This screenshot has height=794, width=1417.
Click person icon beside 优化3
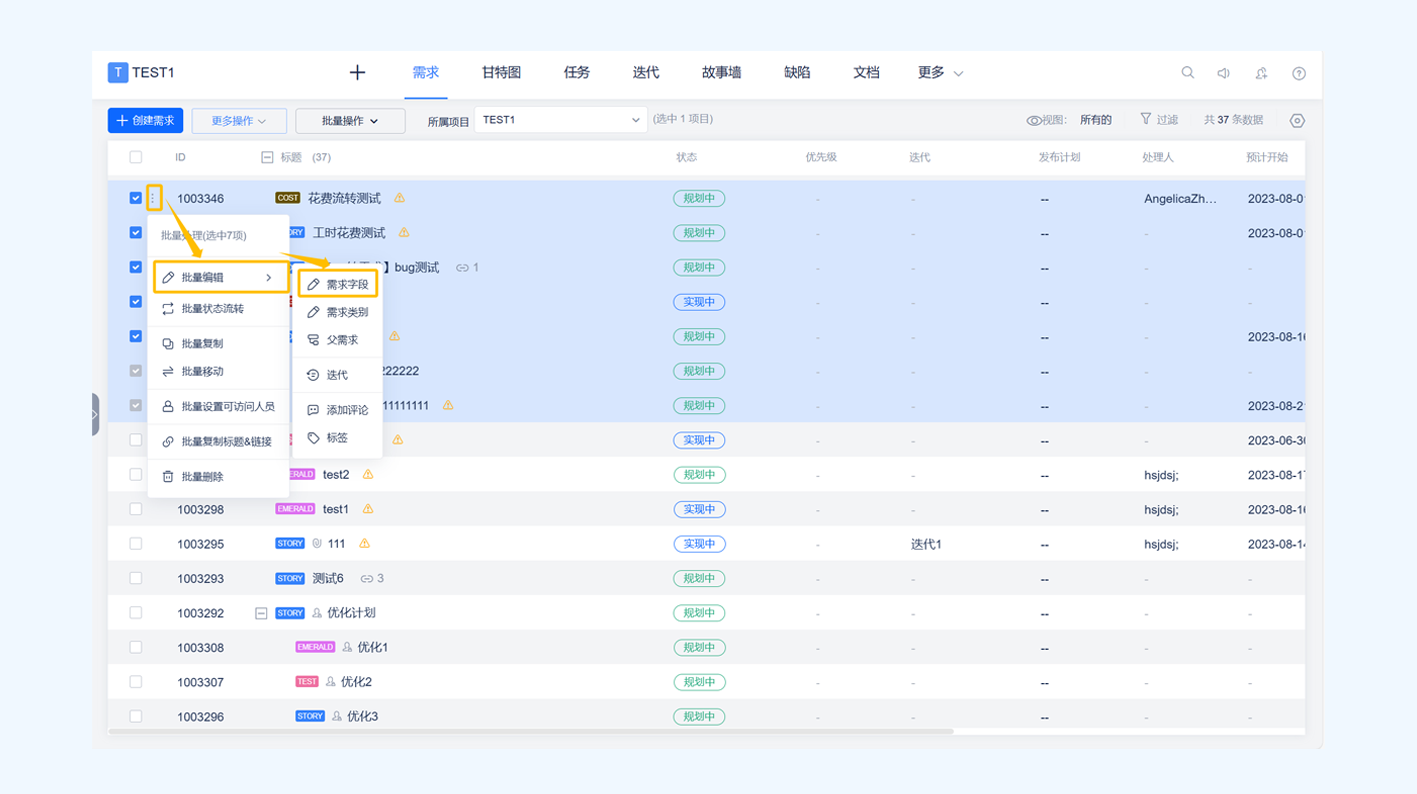(x=337, y=716)
